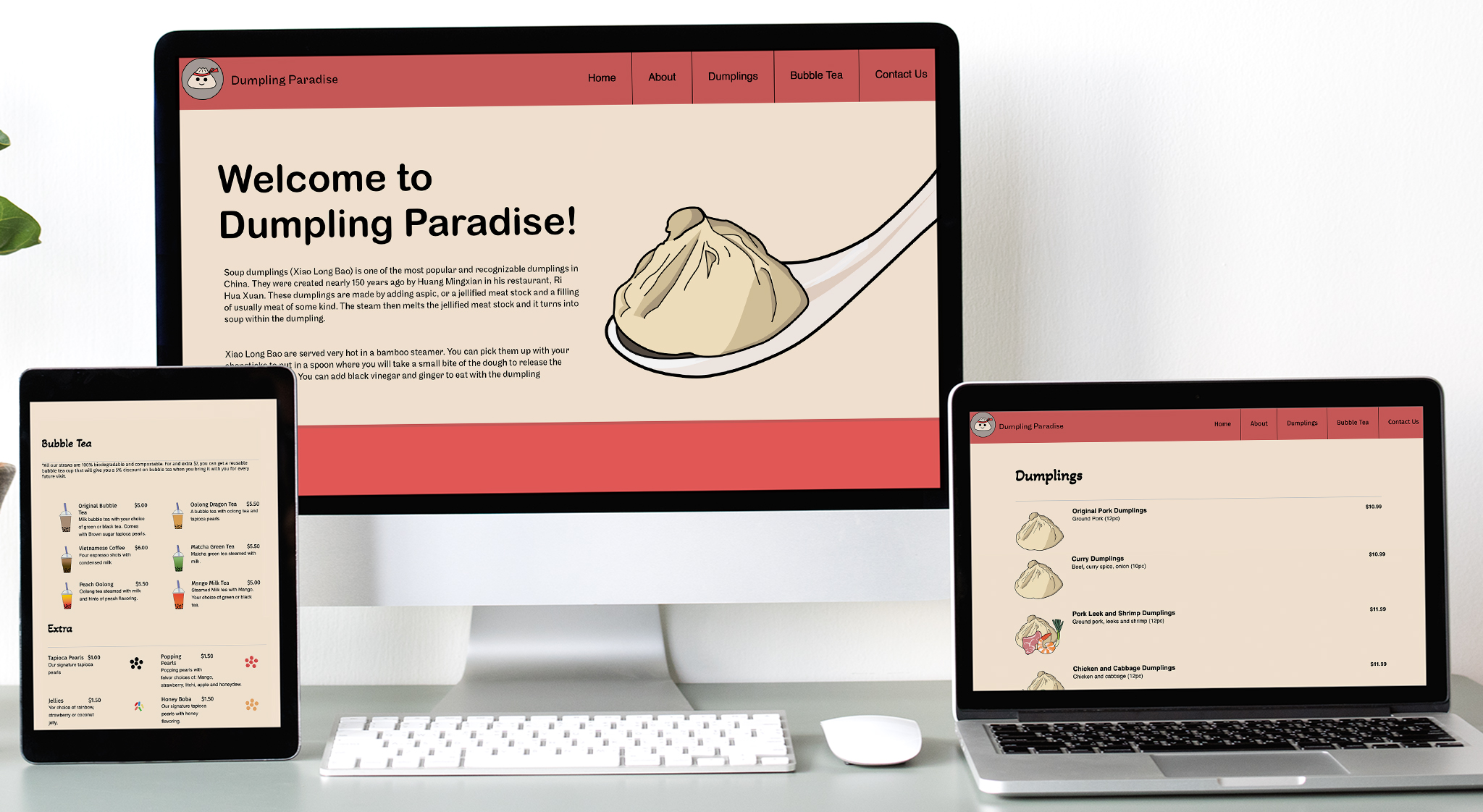Select the Home navigation tab

pos(602,77)
